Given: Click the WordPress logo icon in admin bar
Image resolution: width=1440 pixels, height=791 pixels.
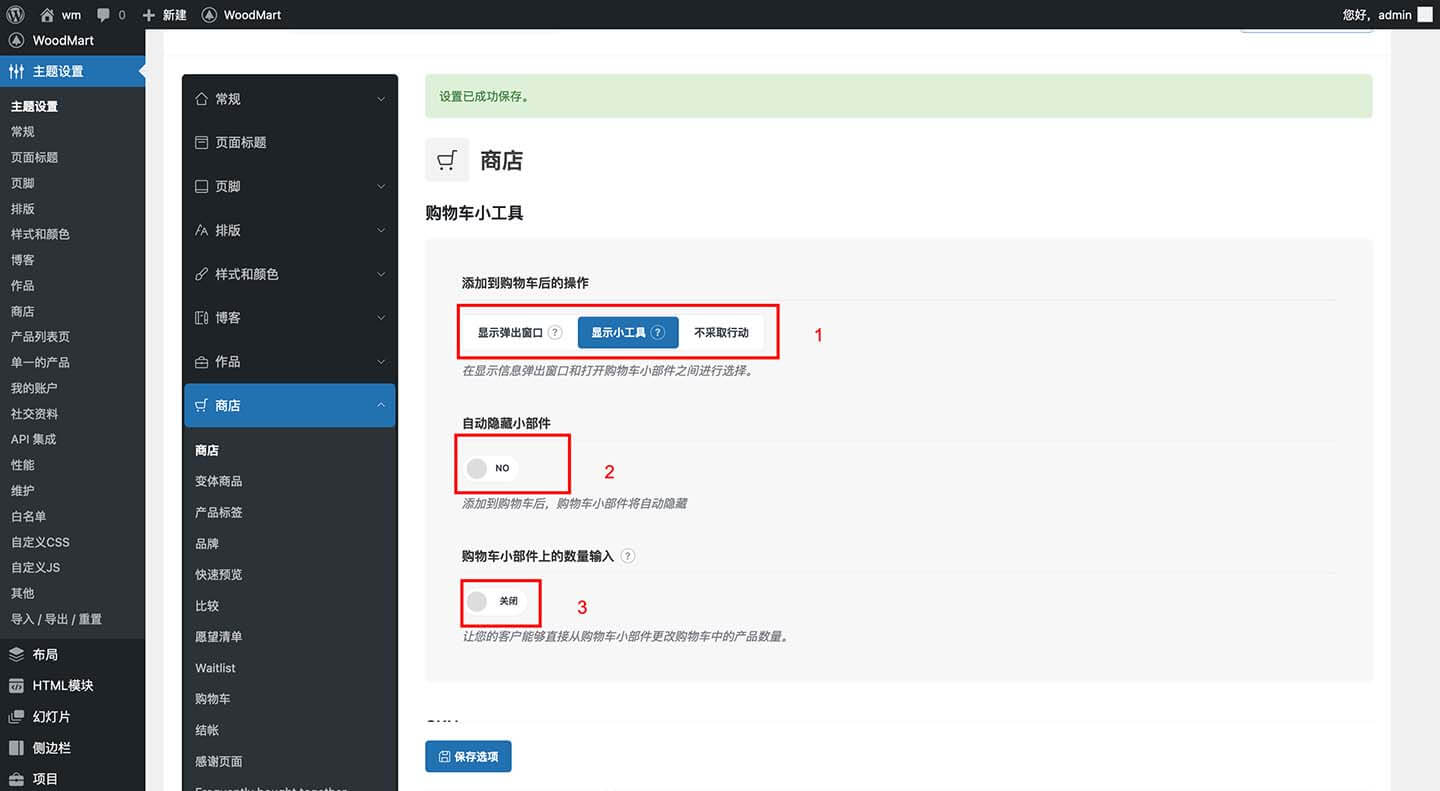Looking at the screenshot, I should [x=16, y=14].
